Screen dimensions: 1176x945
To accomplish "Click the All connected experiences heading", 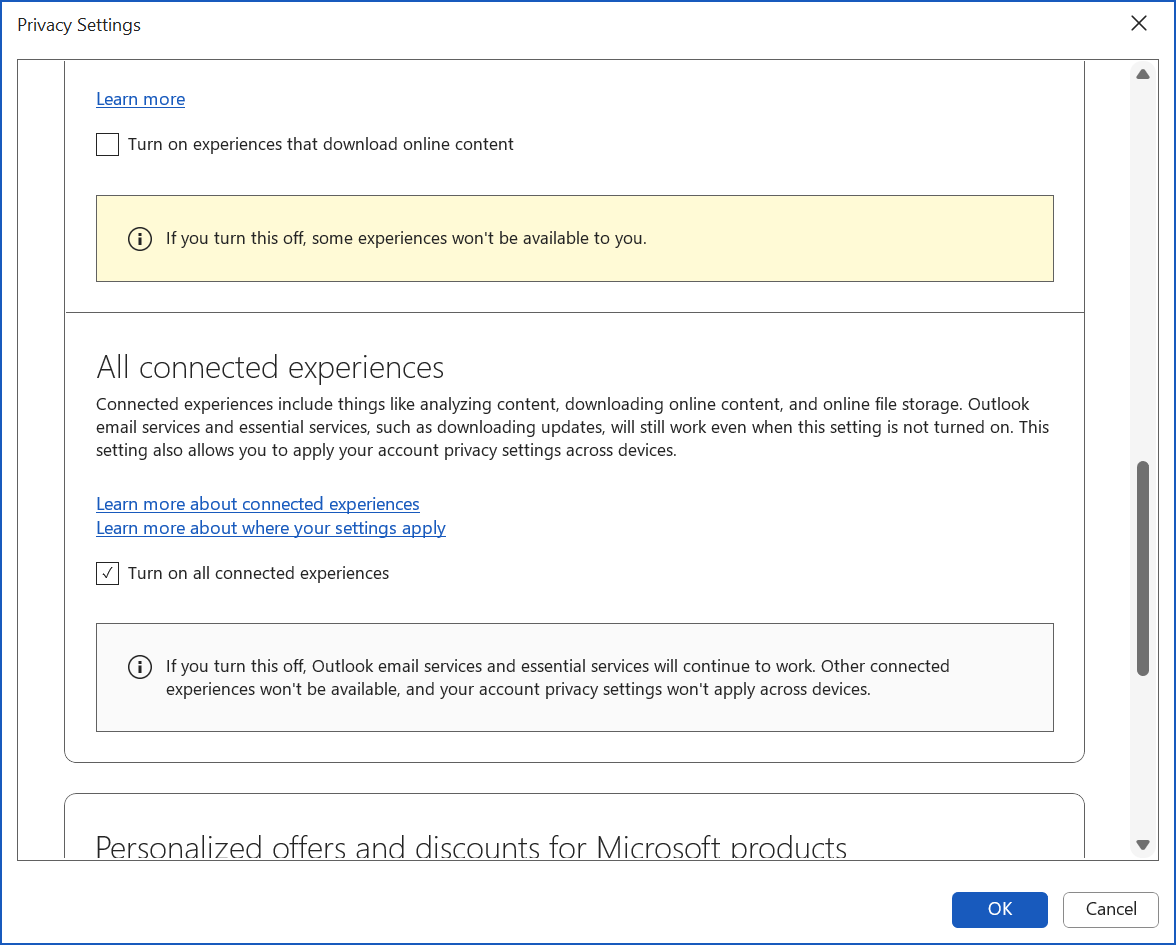I will click(270, 367).
